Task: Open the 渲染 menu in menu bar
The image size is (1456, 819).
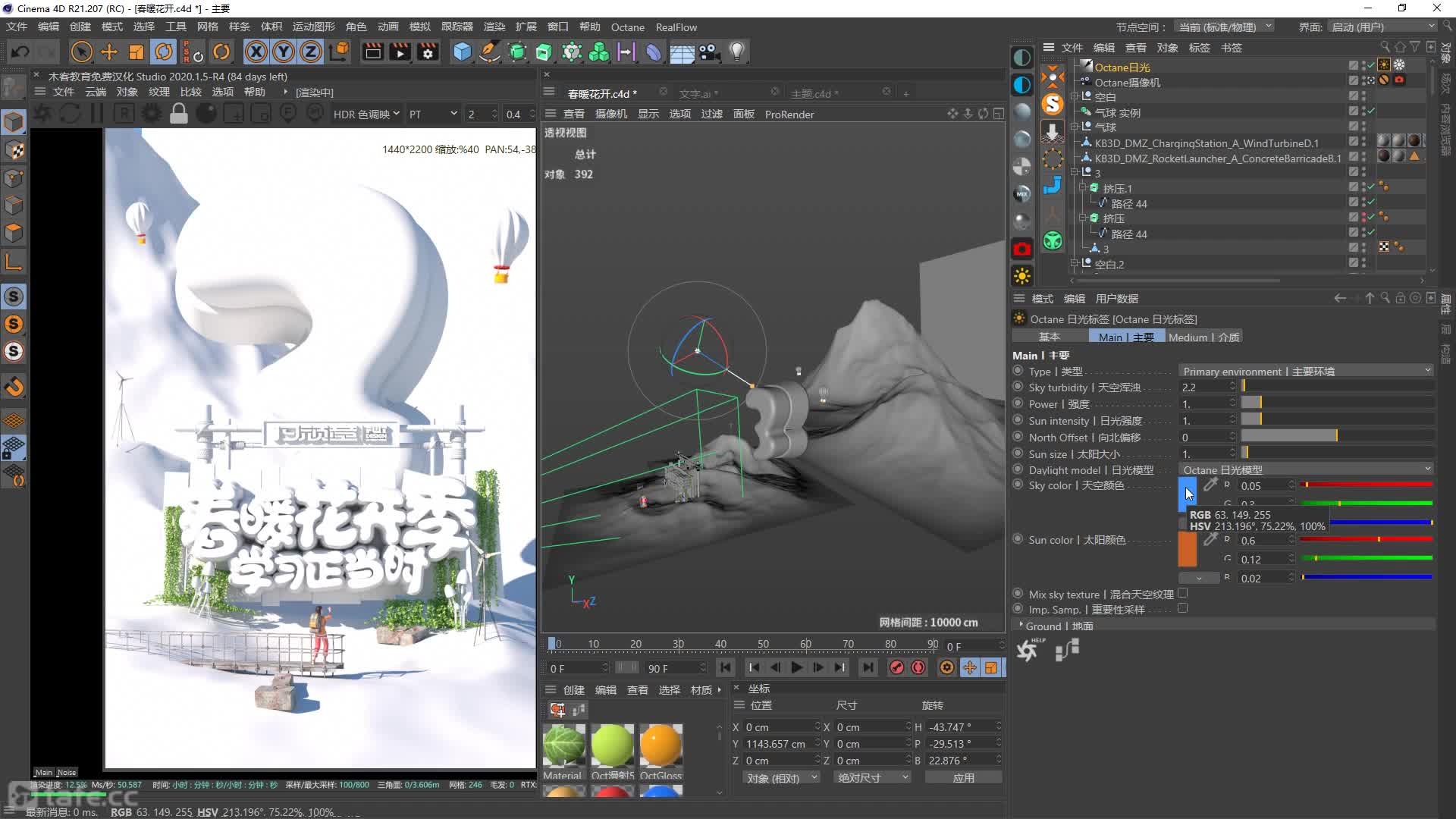Action: [494, 27]
